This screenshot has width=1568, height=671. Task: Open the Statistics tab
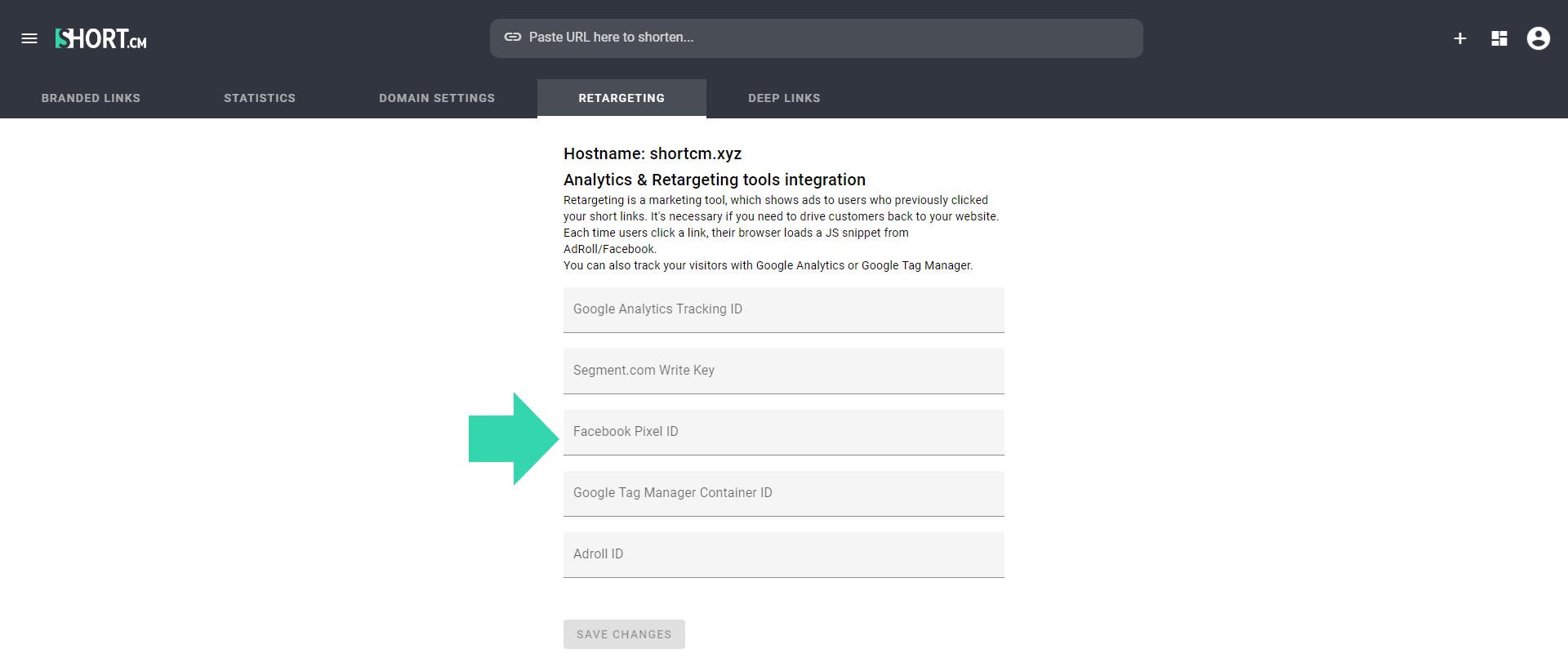(x=260, y=98)
